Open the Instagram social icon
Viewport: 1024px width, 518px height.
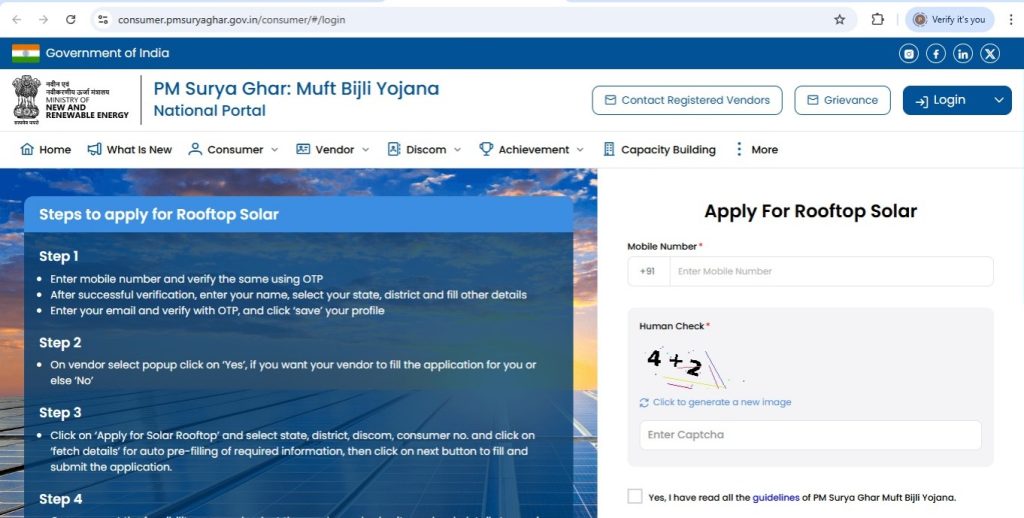[x=908, y=54]
